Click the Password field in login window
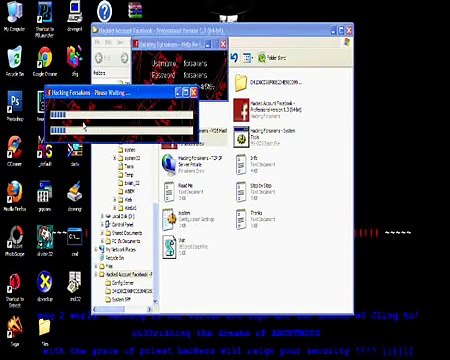 195,75
